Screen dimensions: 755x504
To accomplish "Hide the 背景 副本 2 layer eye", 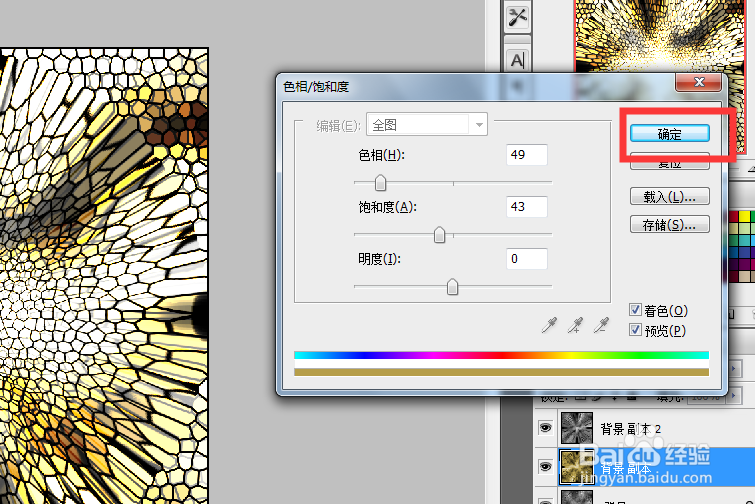I will (546, 427).
